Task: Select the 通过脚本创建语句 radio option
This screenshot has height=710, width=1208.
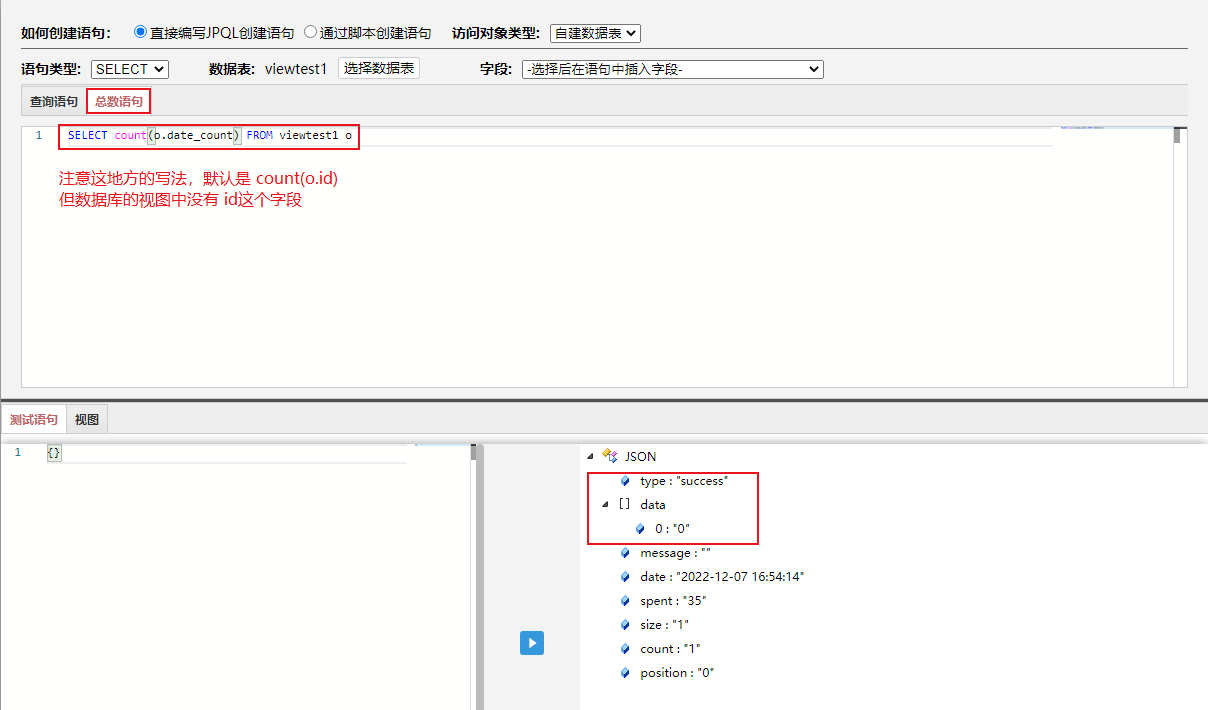Action: click(x=312, y=32)
